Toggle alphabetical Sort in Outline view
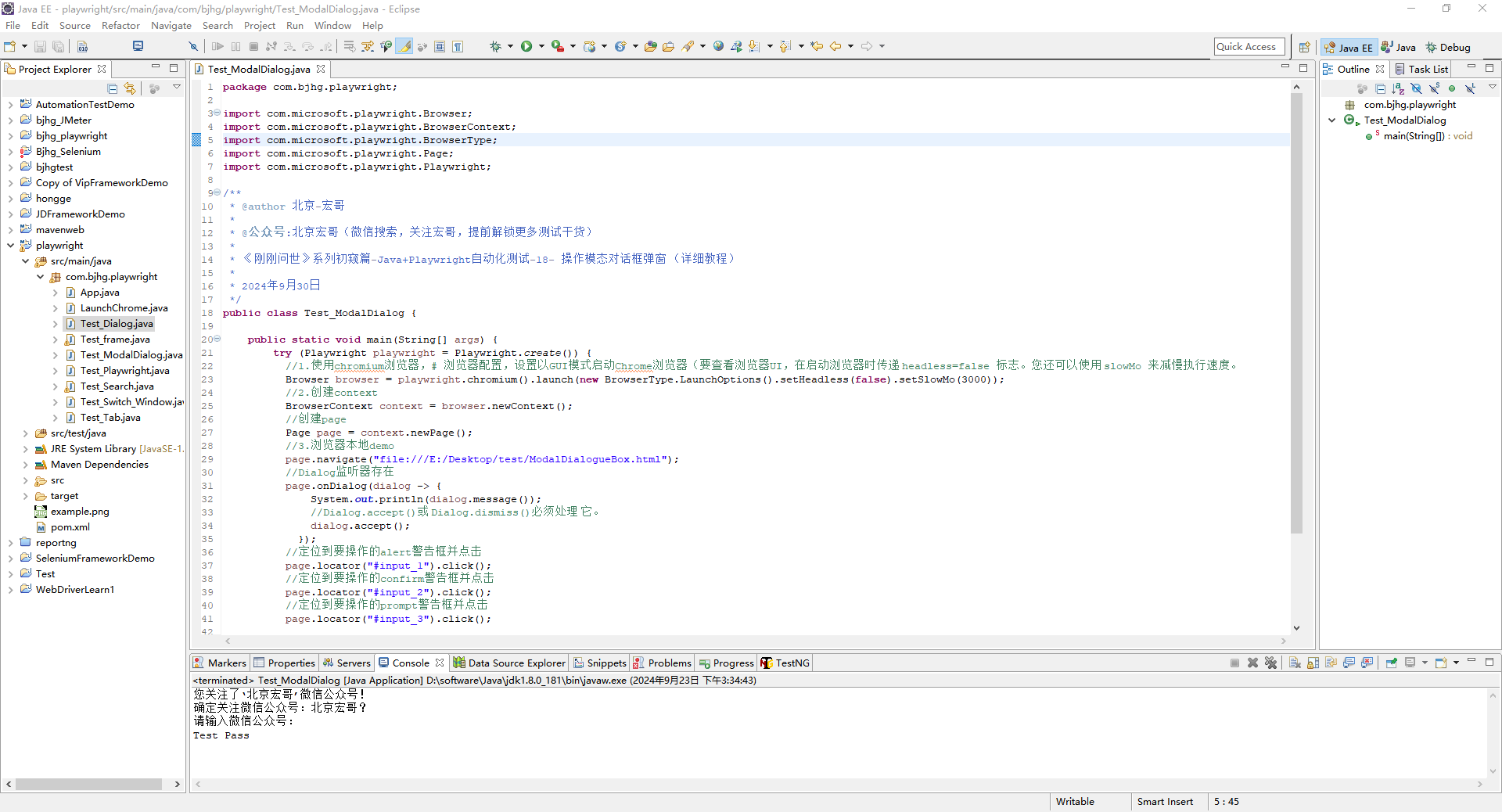1502x812 pixels. click(x=1399, y=88)
